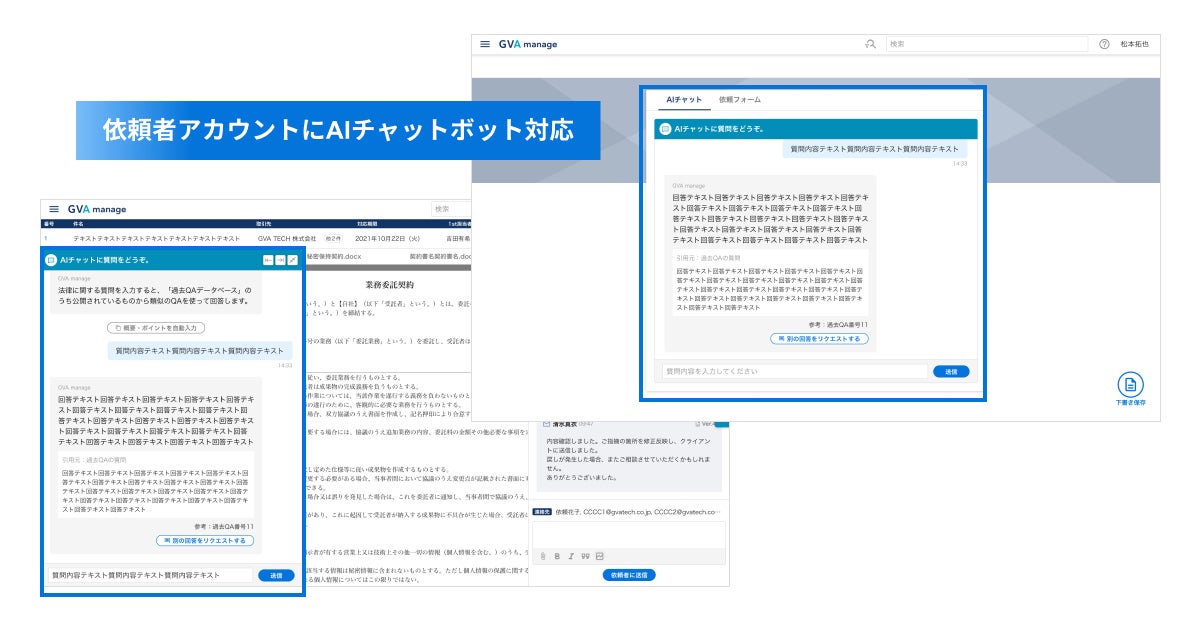Click 別の回答をリクエストする in right chat window
1200x630 pixels.
point(820,339)
